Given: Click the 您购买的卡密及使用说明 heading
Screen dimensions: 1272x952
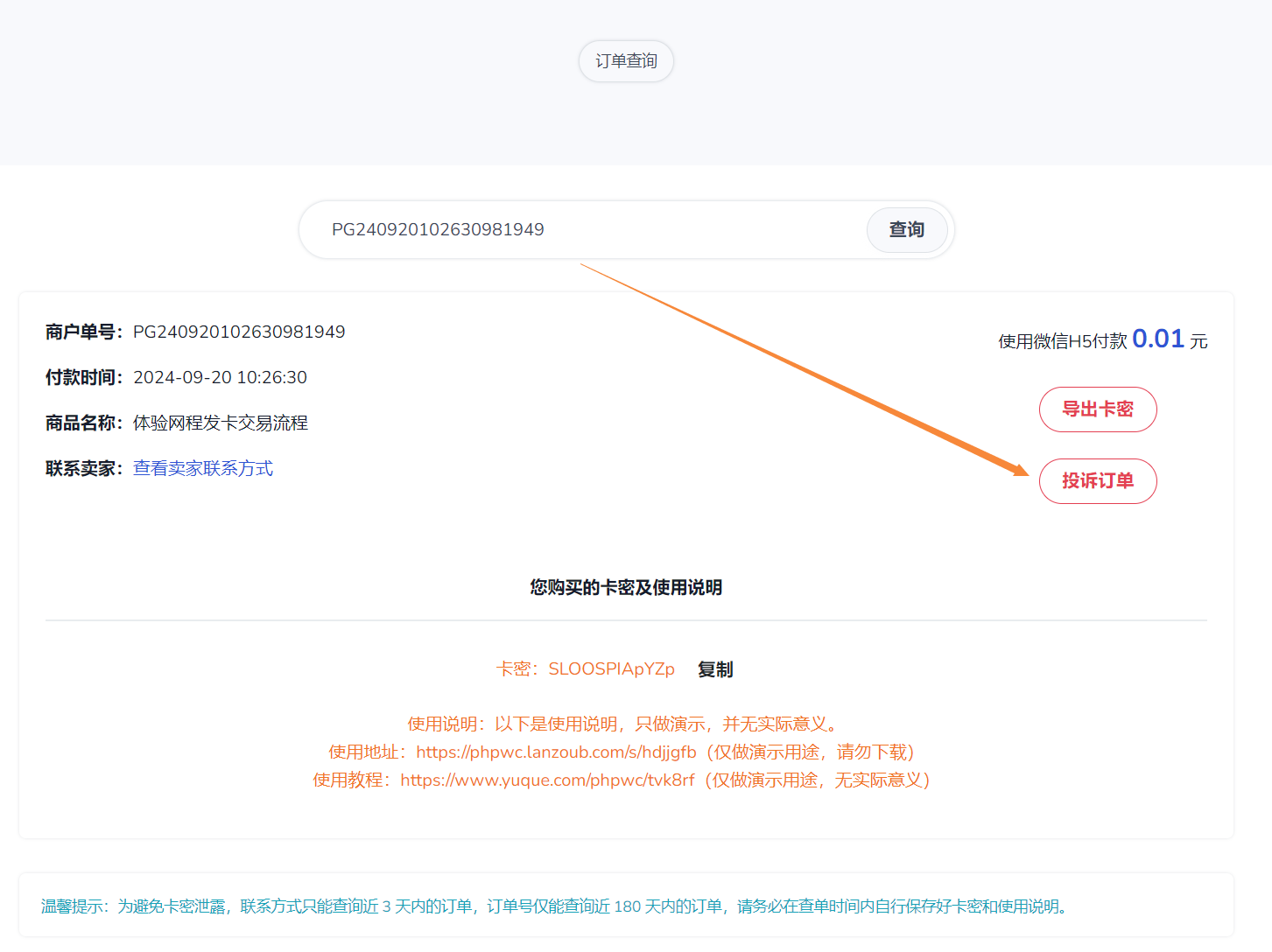Looking at the screenshot, I should coord(626,588).
